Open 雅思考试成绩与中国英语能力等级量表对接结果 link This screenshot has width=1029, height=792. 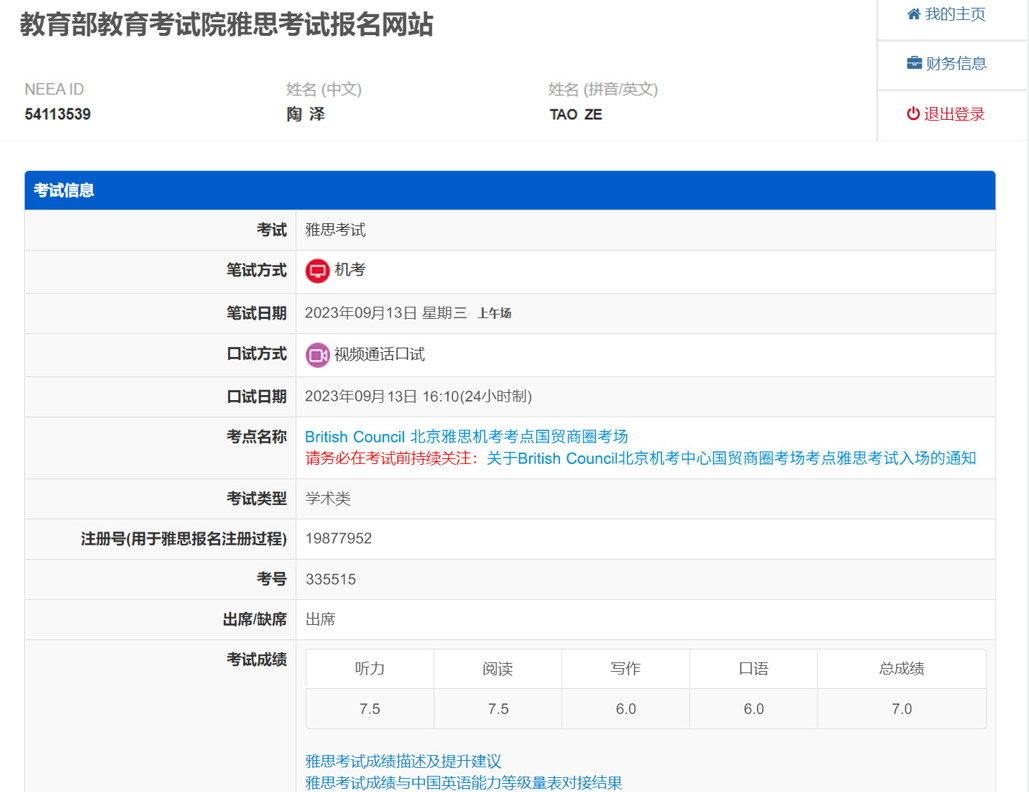(463, 783)
